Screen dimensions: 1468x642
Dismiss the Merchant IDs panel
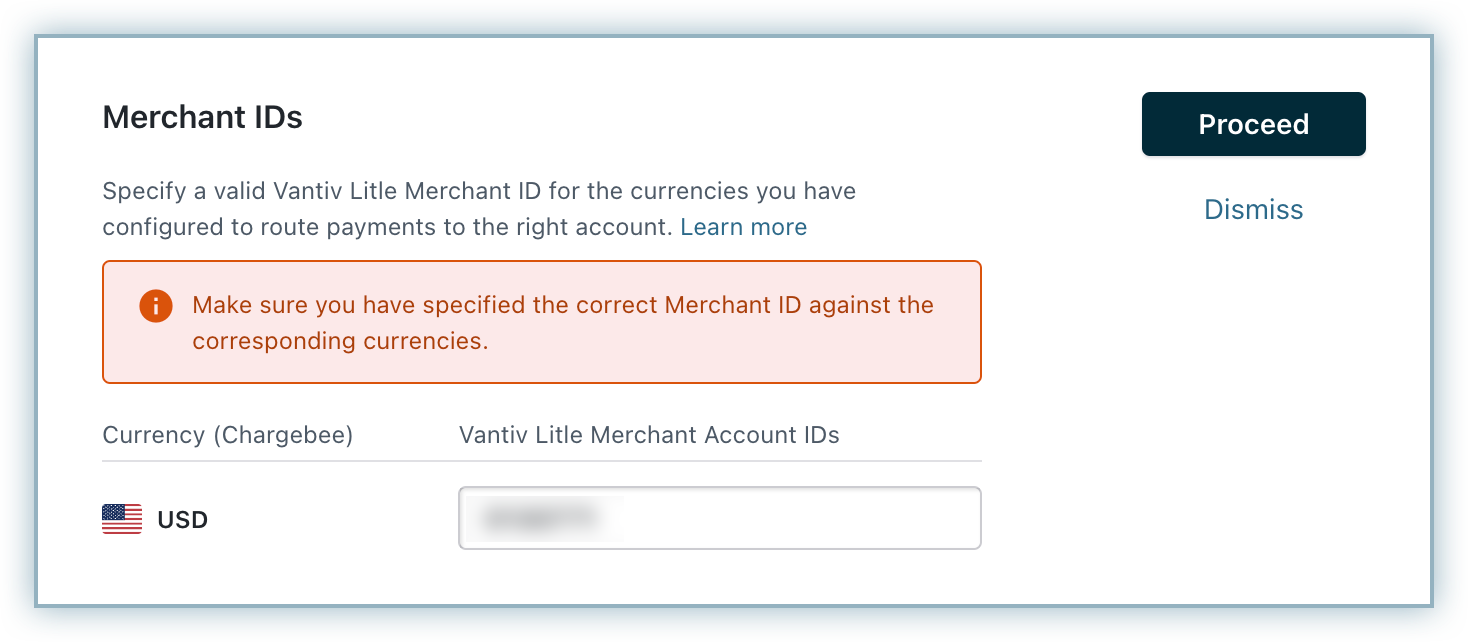click(1253, 210)
